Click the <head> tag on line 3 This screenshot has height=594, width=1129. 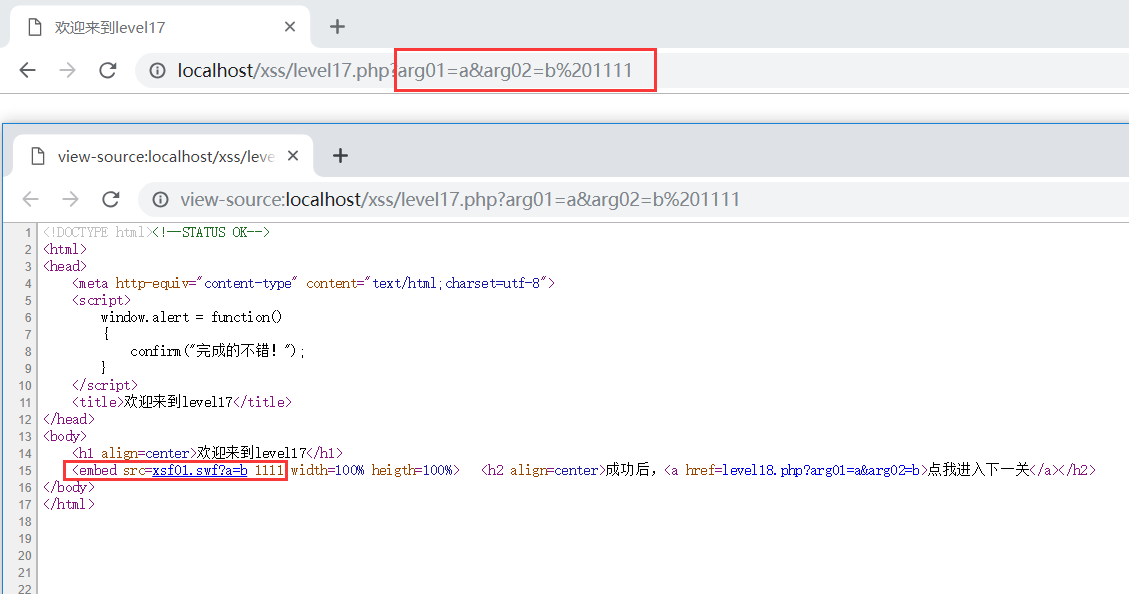pos(65,266)
